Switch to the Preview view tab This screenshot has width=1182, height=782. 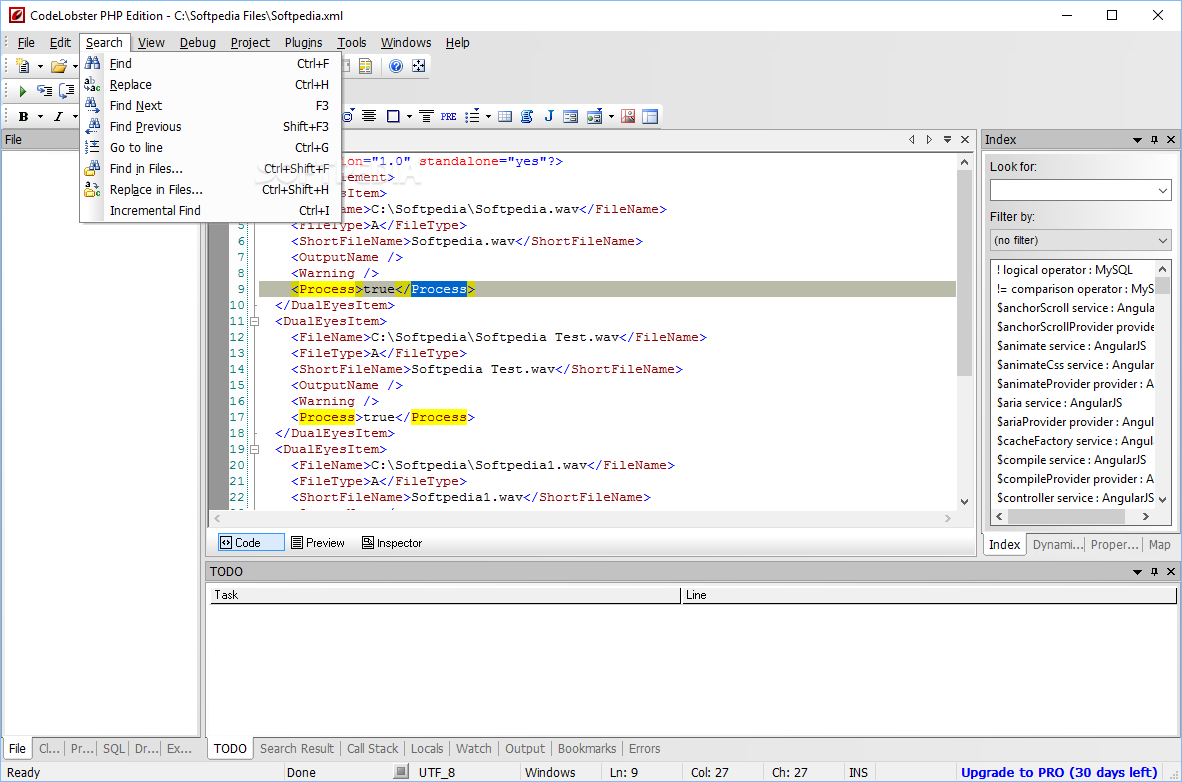317,543
